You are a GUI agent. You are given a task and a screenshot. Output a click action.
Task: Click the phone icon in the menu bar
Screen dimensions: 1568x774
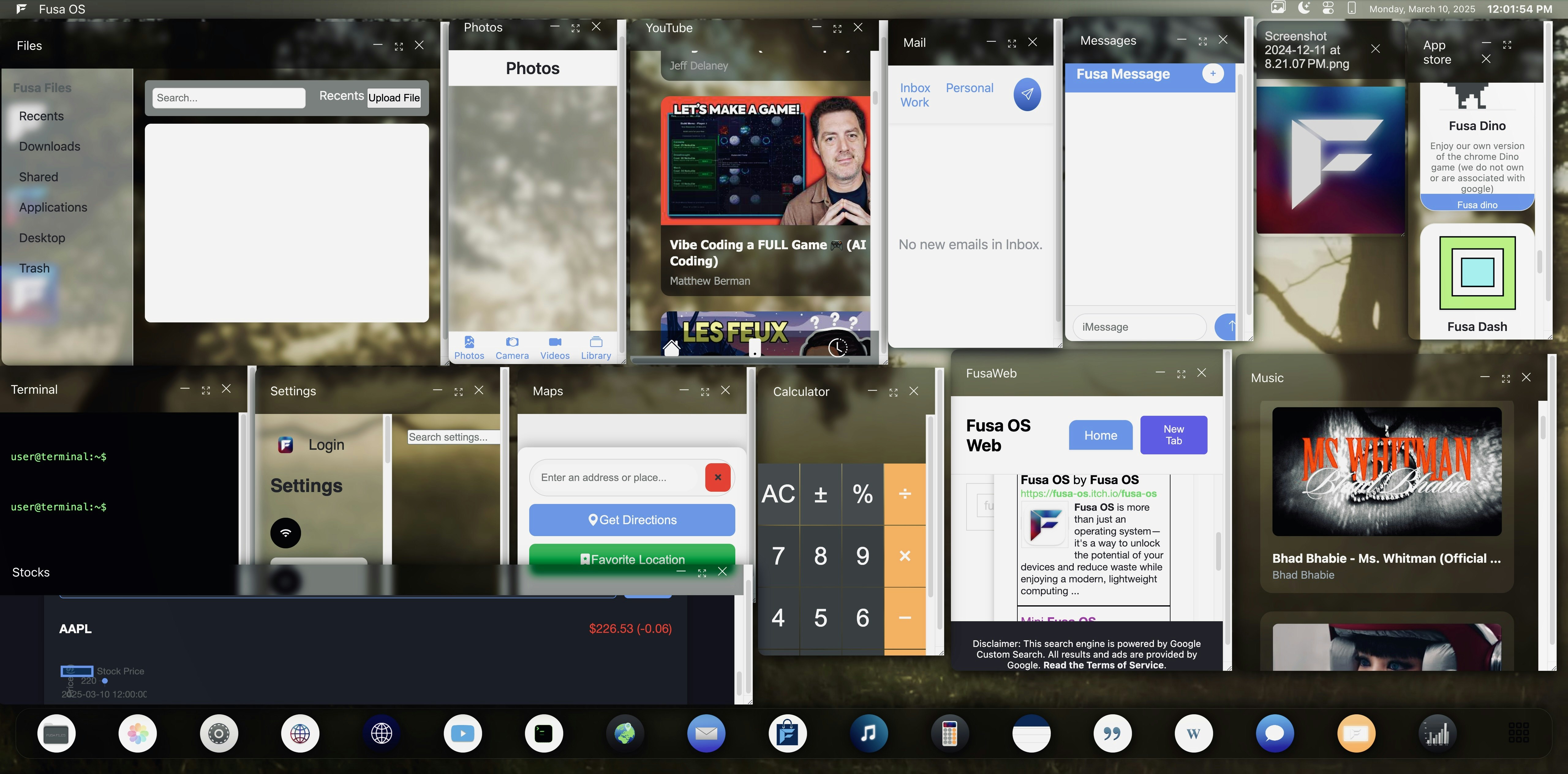(1351, 8)
